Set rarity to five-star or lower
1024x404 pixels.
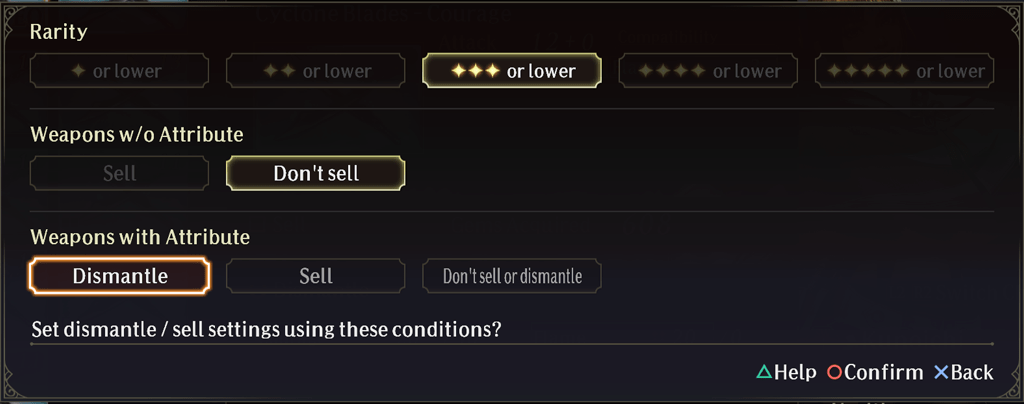click(904, 70)
